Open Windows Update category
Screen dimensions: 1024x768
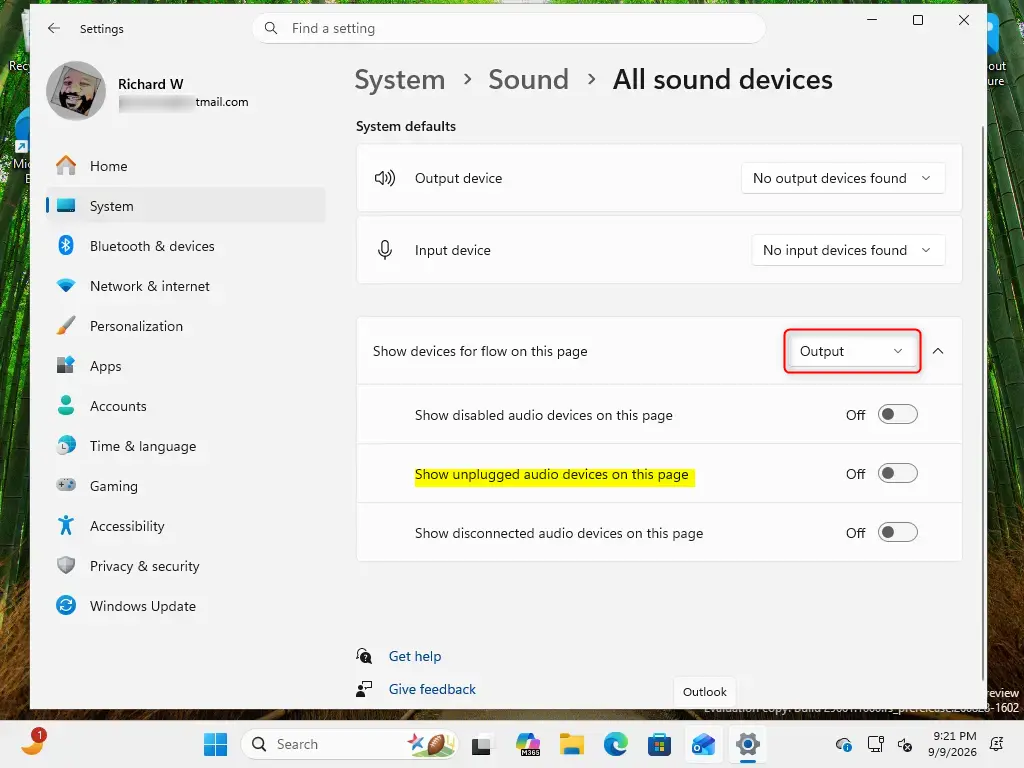(x=185, y=605)
